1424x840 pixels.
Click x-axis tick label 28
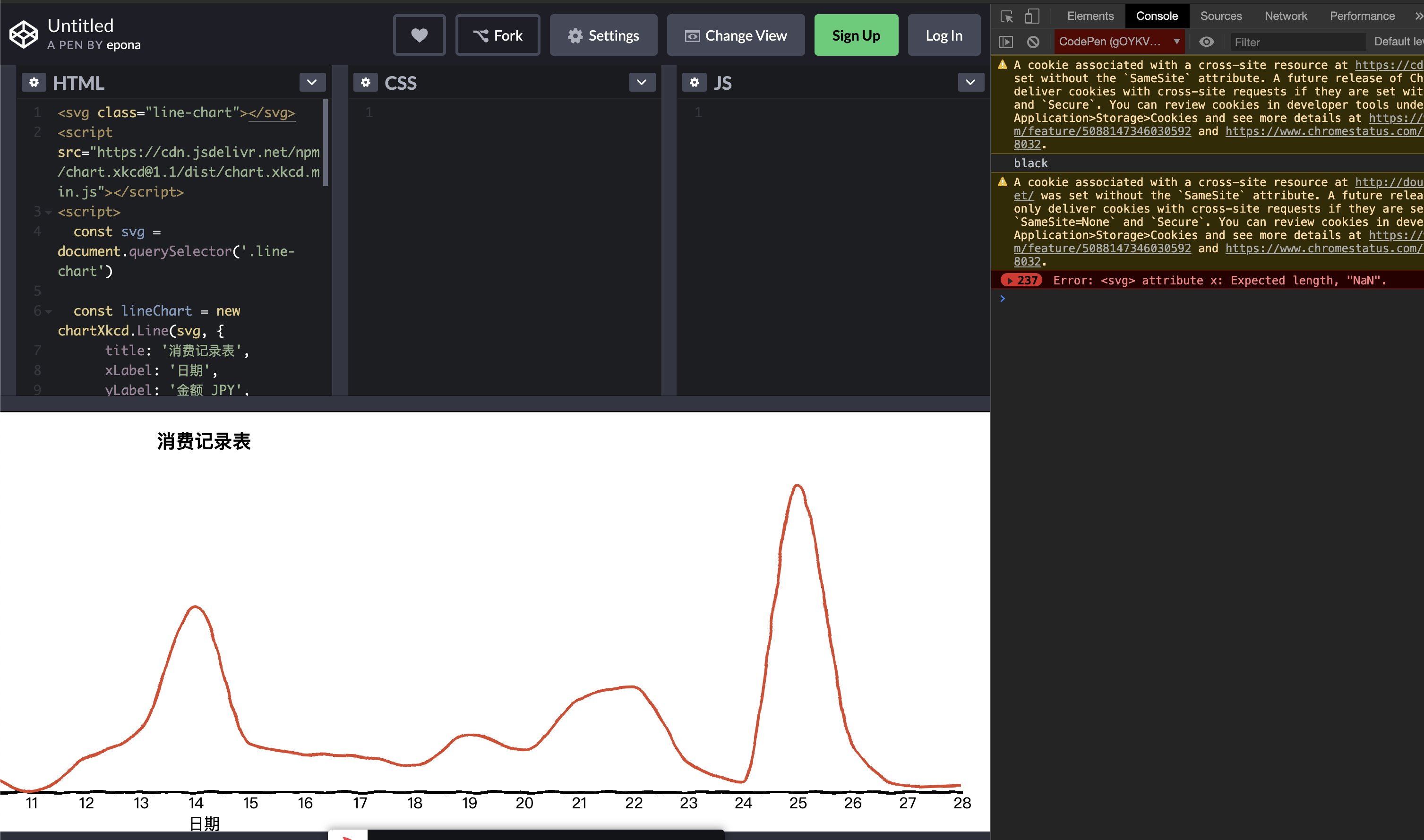962,803
